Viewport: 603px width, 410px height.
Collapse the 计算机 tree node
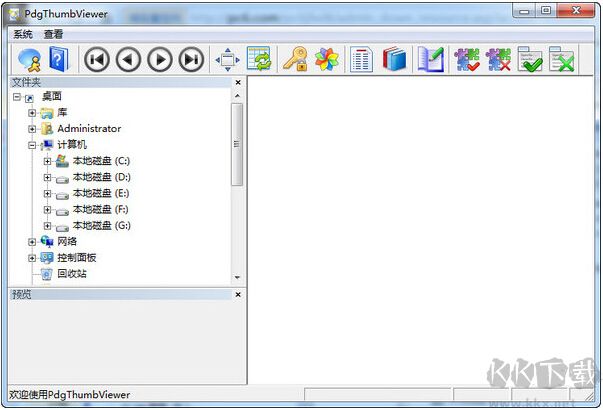tap(32, 145)
